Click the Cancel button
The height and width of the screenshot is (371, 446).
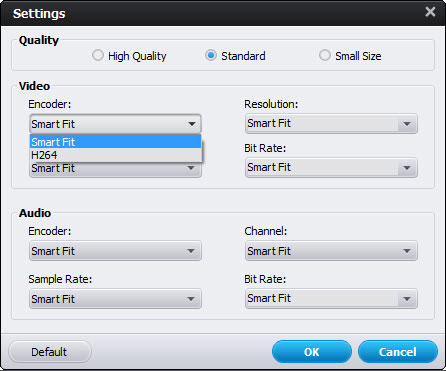tap(398, 352)
